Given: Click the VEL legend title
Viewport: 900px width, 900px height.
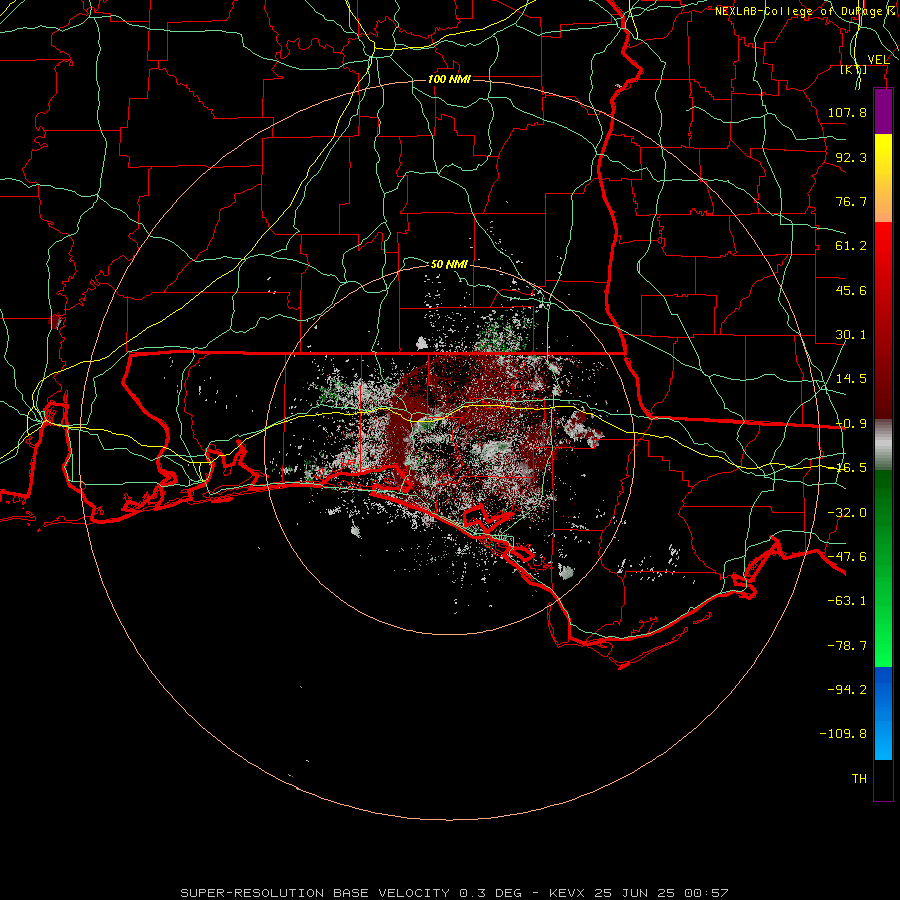Looking at the screenshot, I should (878, 60).
